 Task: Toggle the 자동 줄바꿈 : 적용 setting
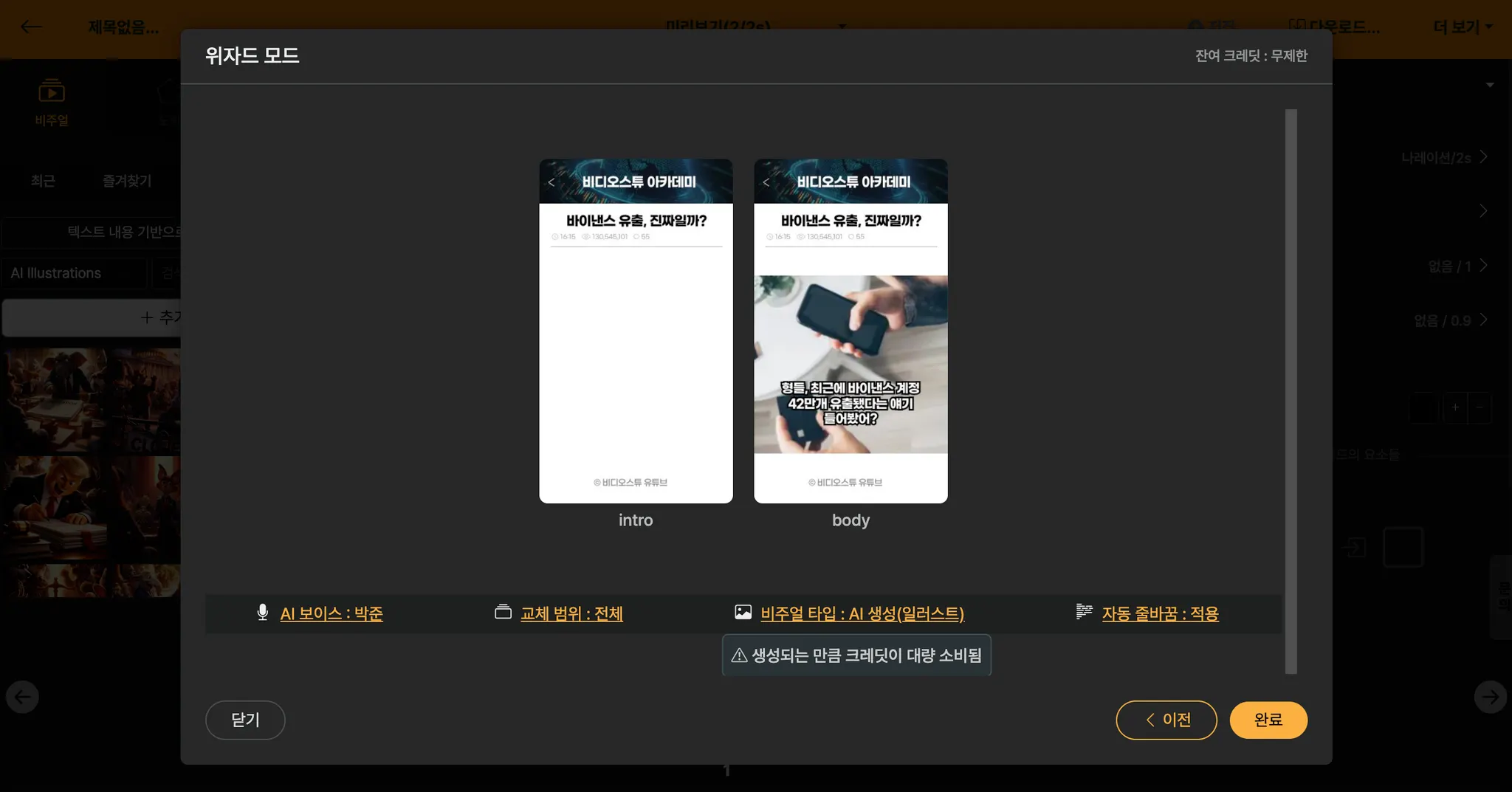click(x=1160, y=614)
